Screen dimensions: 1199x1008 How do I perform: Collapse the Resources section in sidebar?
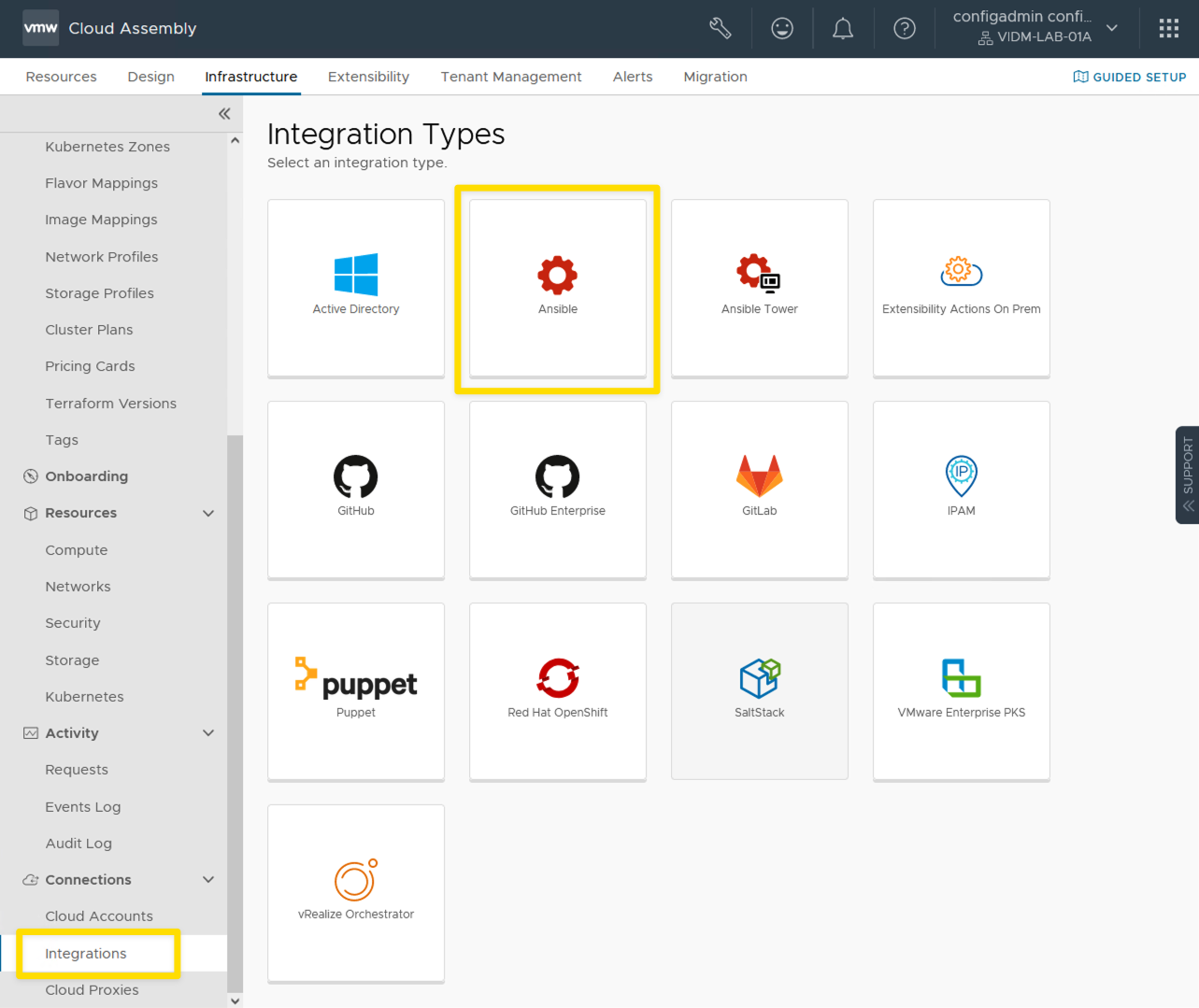tap(208, 513)
